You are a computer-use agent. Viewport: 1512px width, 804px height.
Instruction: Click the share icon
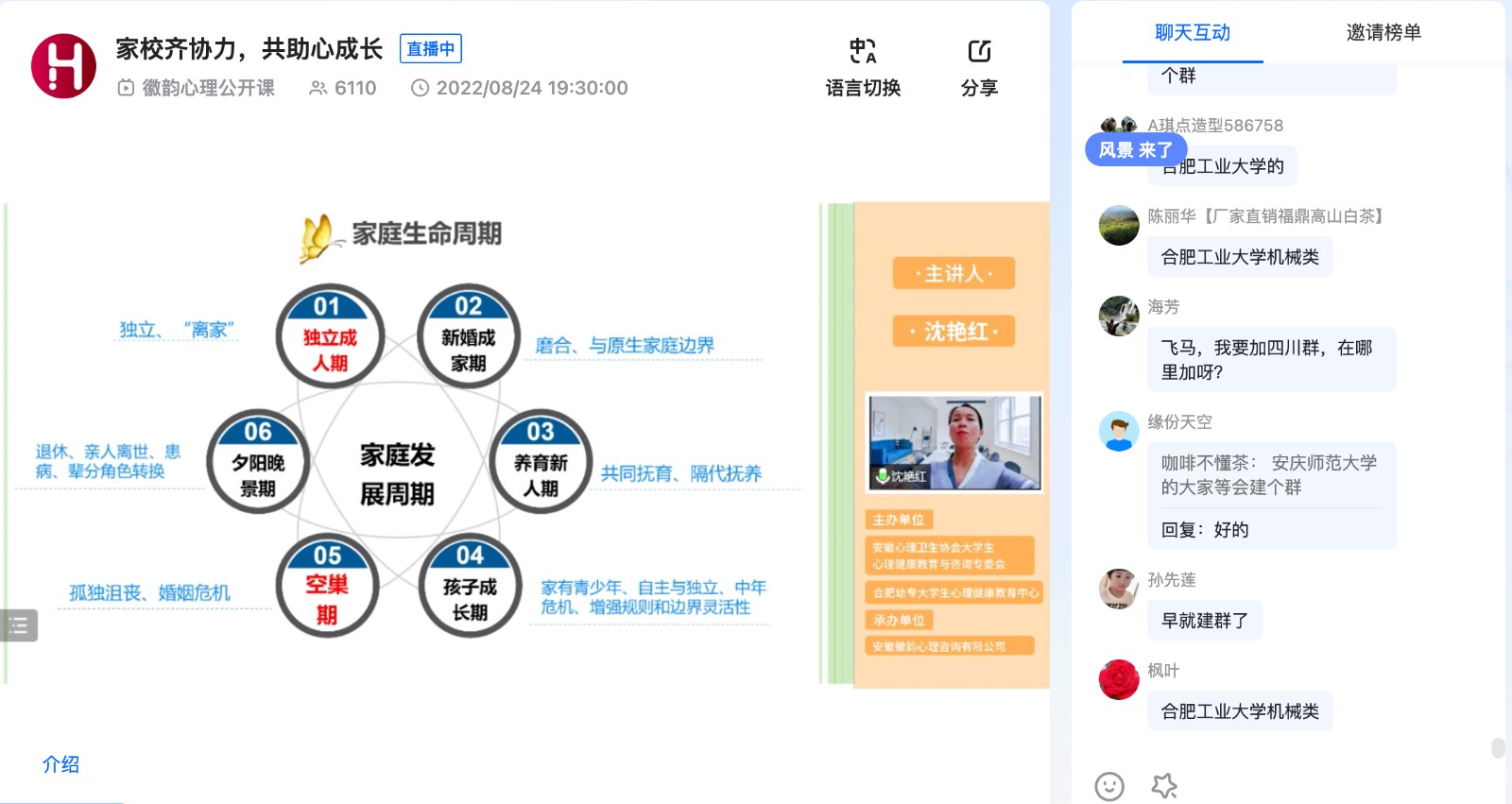[979, 51]
